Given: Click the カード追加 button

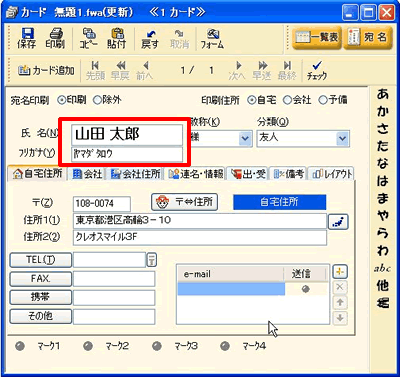Looking at the screenshot, I should [x=46, y=70].
